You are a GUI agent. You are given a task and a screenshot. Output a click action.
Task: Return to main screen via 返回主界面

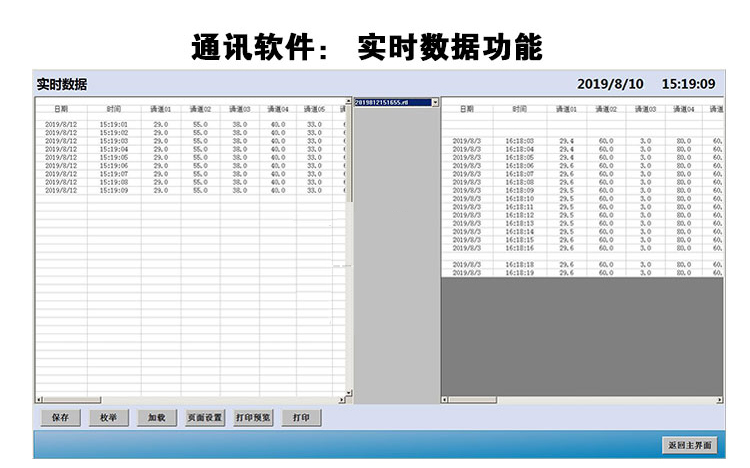click(x=690, y=445)
